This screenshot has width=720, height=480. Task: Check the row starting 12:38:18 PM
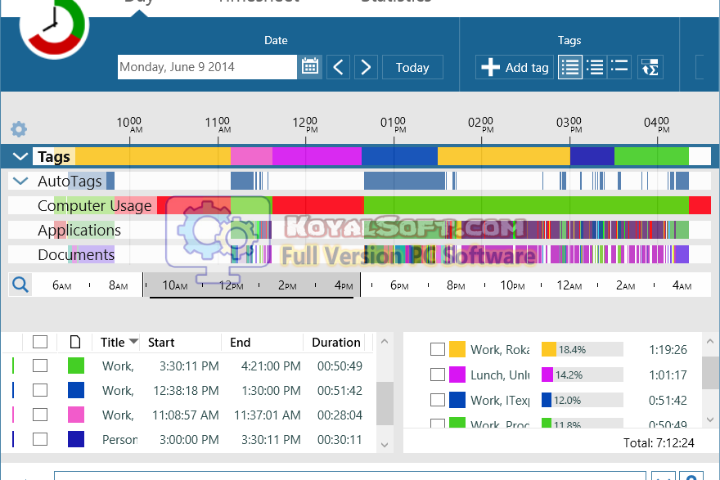[40, 390]
